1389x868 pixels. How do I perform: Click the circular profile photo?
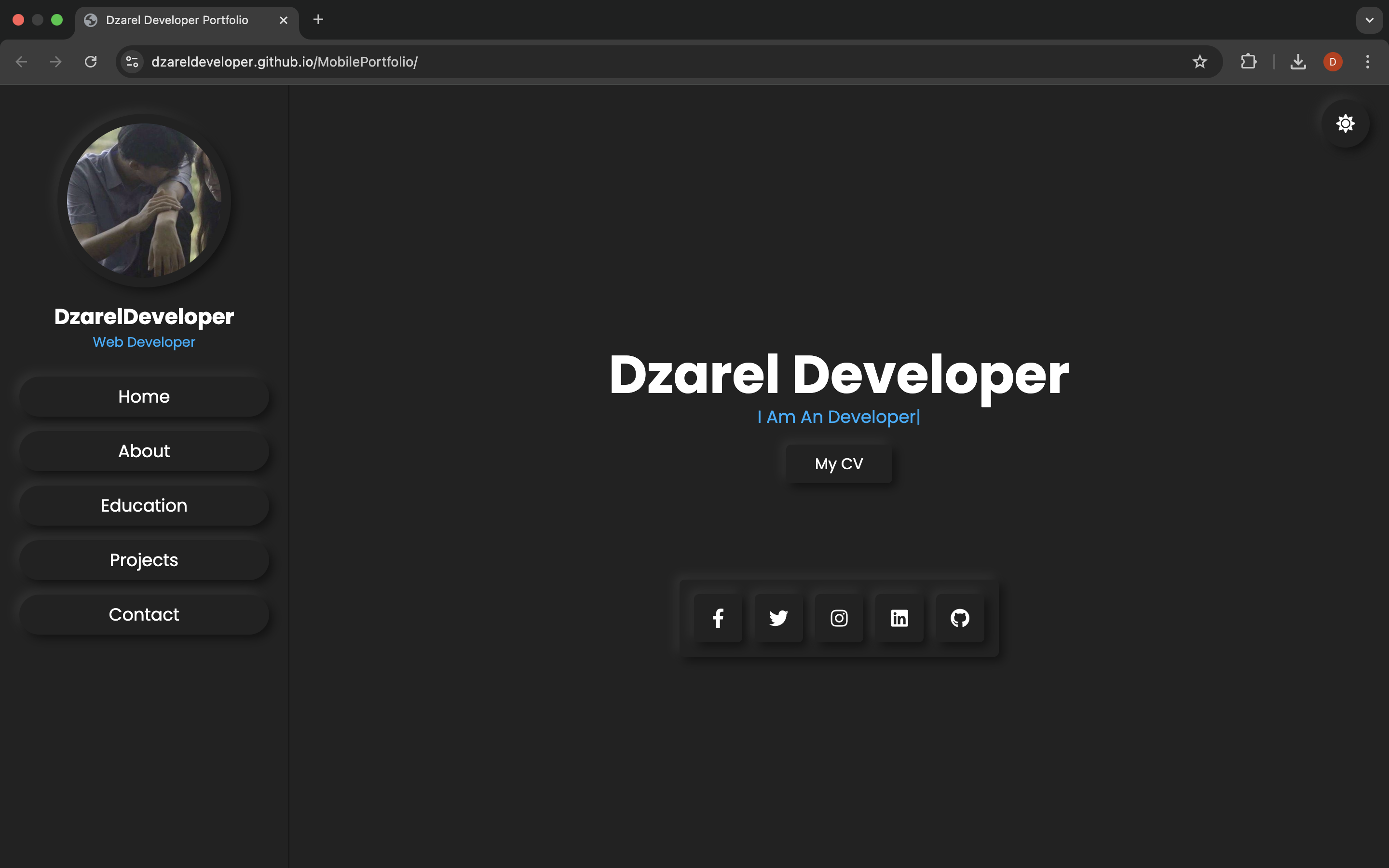click(x=144, y=200)
